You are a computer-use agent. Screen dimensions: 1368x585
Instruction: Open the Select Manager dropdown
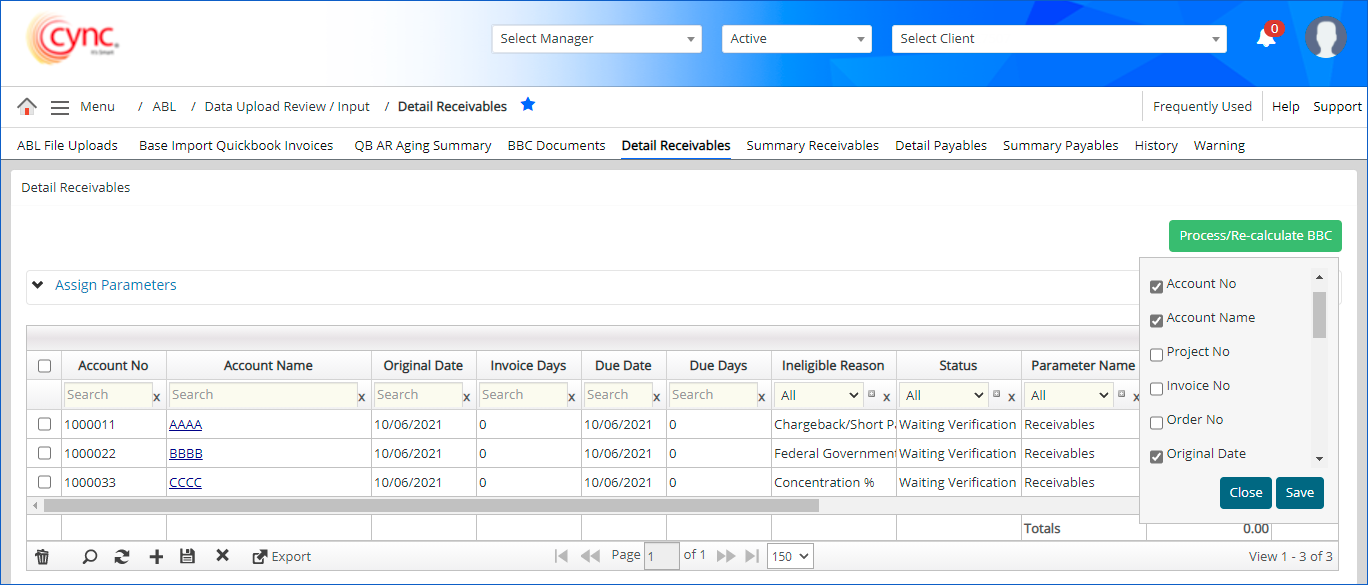[x=597, y=39]
